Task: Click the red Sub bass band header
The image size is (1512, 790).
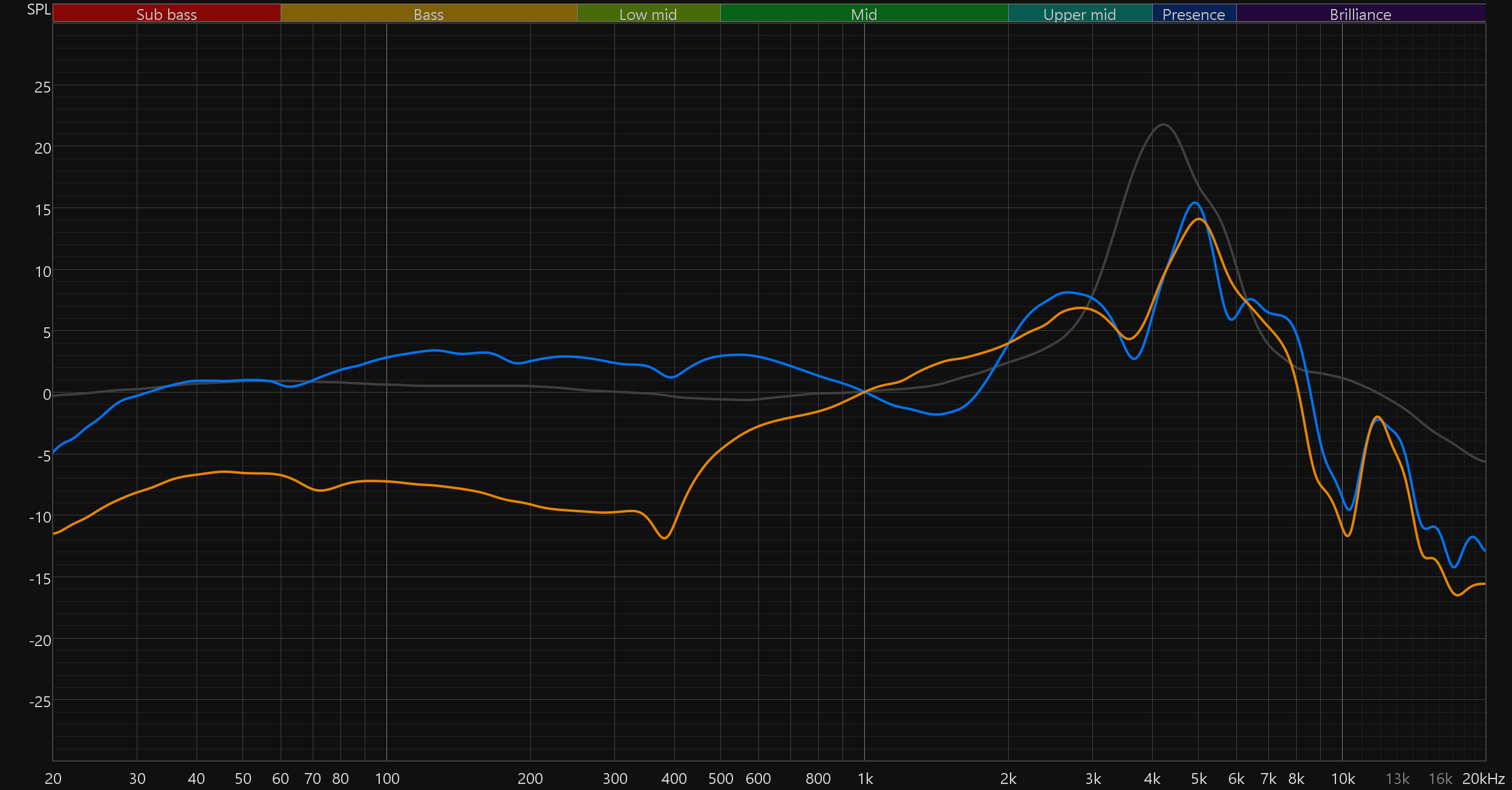Action: click(166, 13)
